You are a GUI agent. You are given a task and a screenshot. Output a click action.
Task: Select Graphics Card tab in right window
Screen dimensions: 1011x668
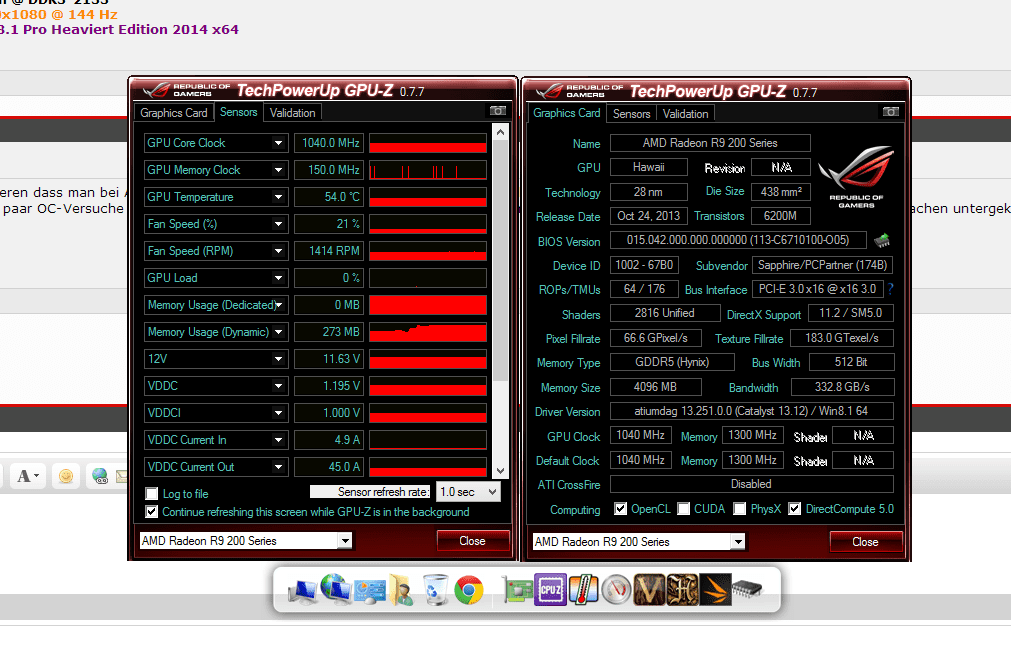567,113
